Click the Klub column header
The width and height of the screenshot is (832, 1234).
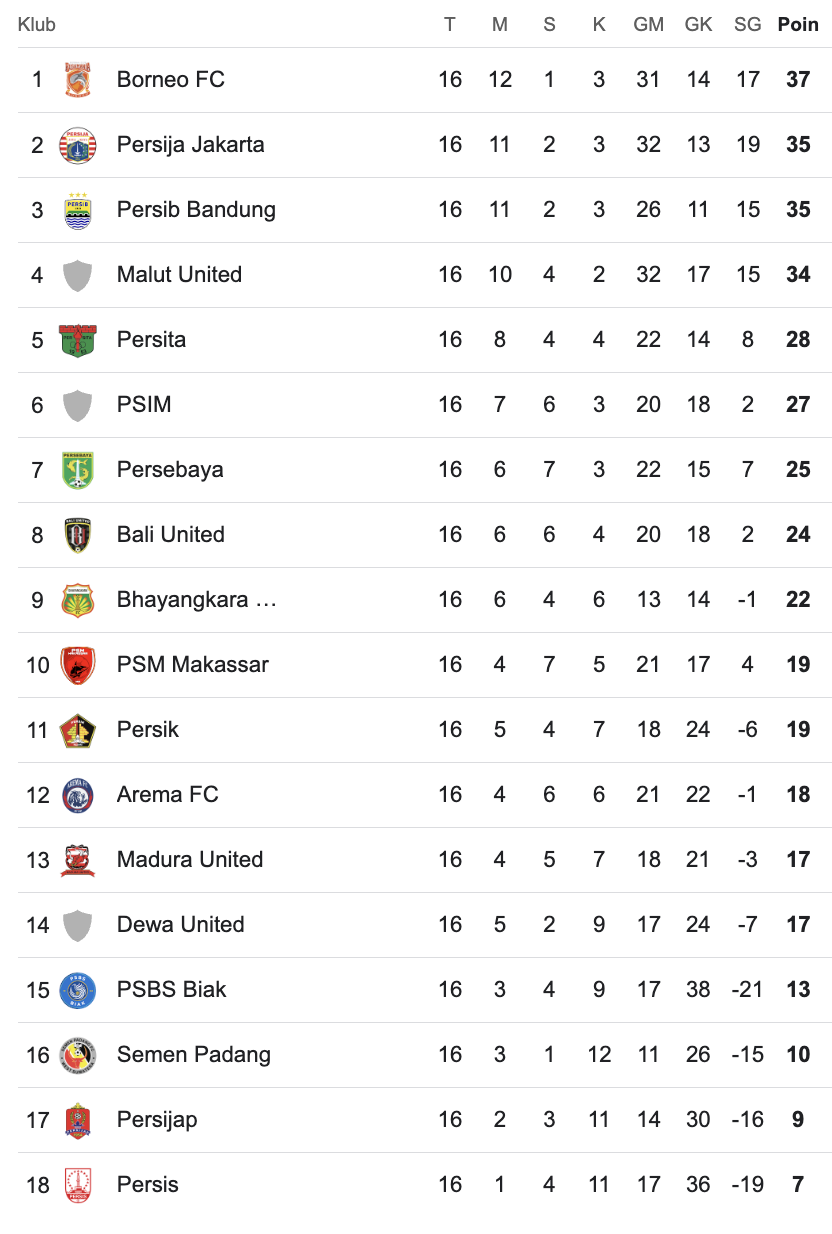point(37,25)
